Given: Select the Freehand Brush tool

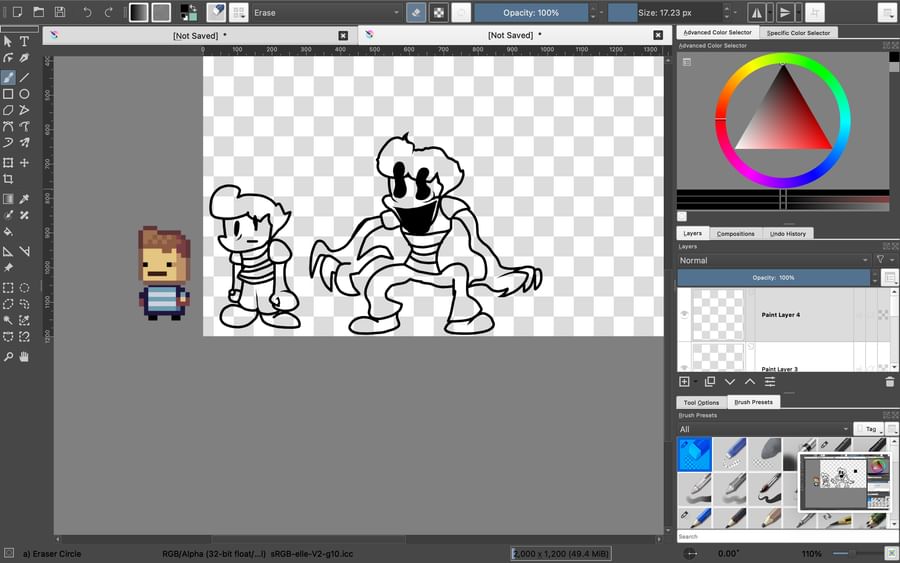Looking at the screenshot, I should click(8, 77).
